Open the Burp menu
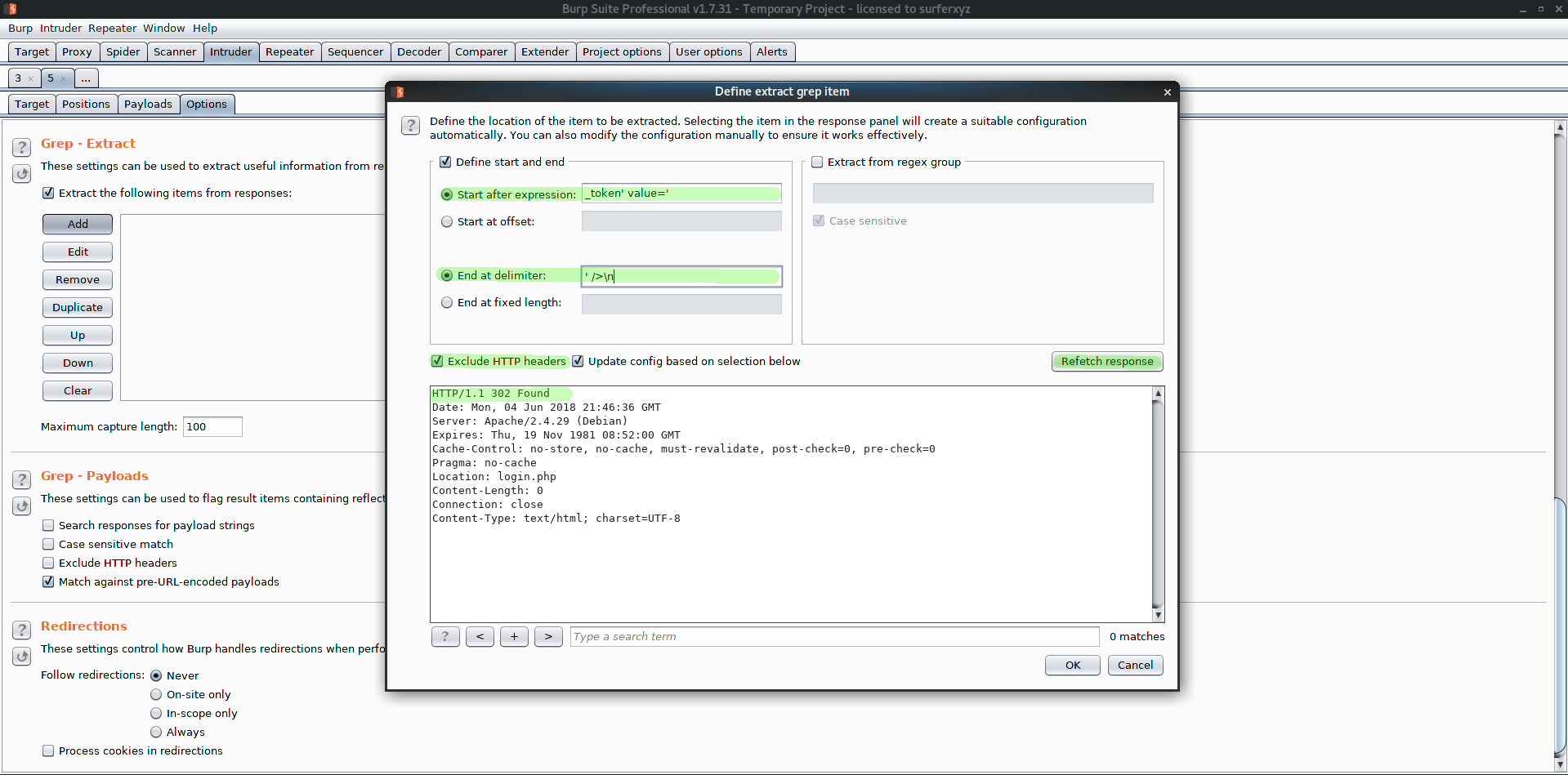 20,28
